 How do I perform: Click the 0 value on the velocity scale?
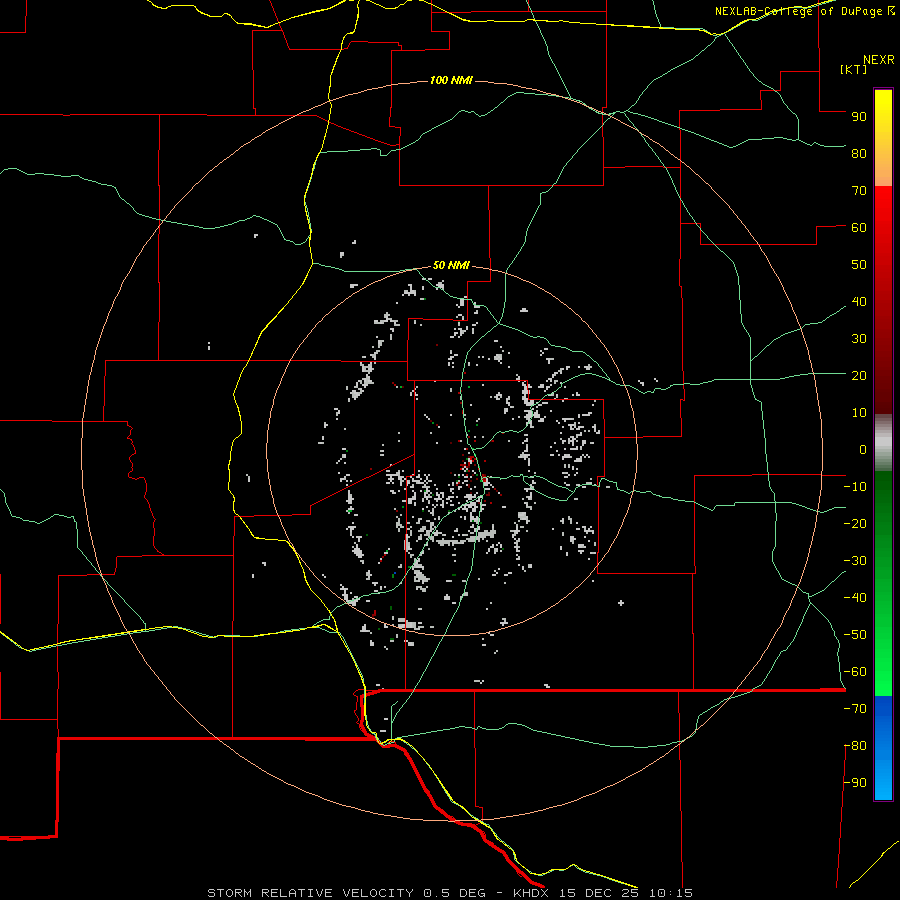pyautogui.click(x=863, y=449)
